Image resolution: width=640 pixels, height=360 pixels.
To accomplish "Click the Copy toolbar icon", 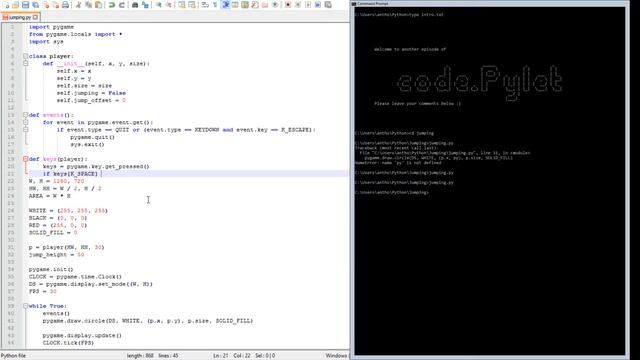I will [89, 5].
